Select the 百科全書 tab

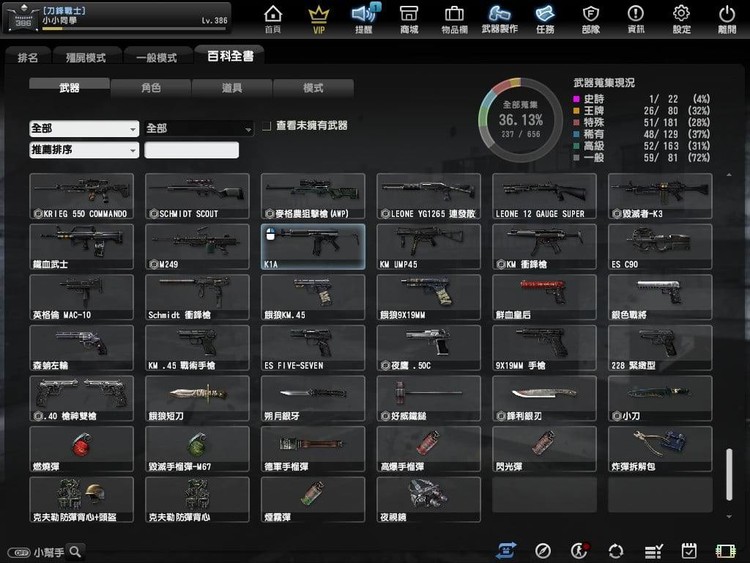click(230, 56)
